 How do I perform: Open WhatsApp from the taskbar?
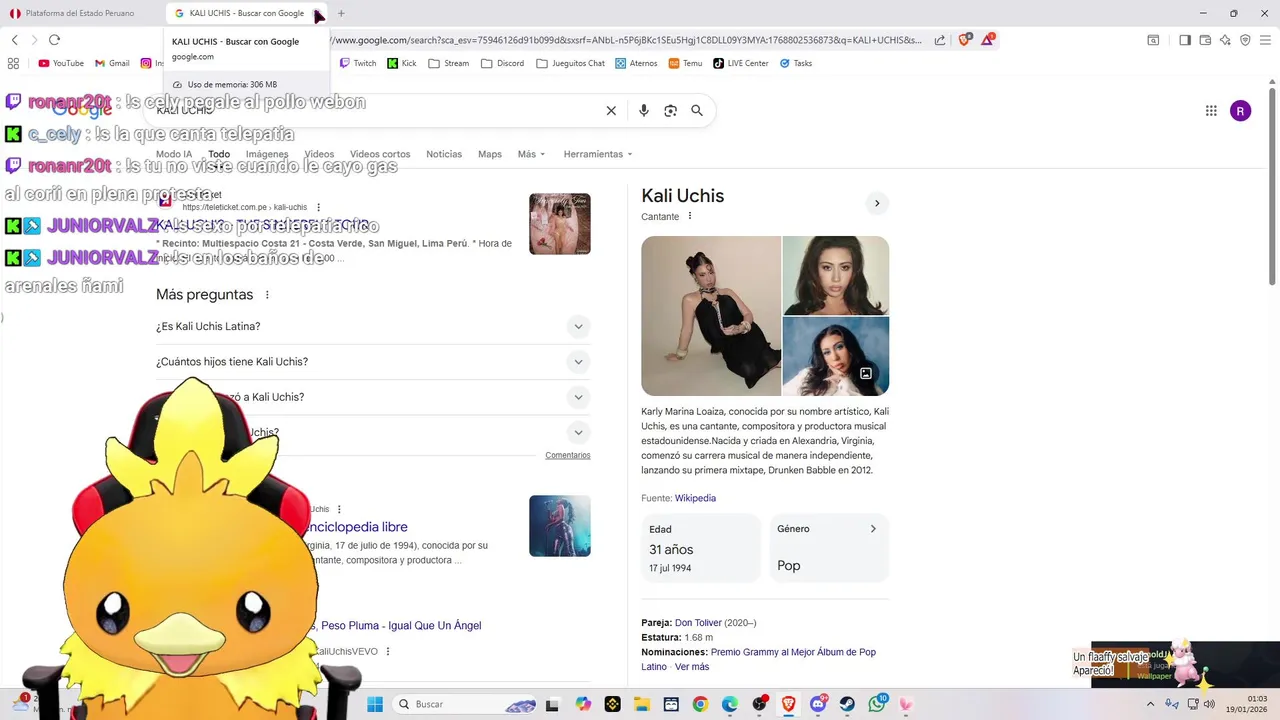click(x=877, y=704)
